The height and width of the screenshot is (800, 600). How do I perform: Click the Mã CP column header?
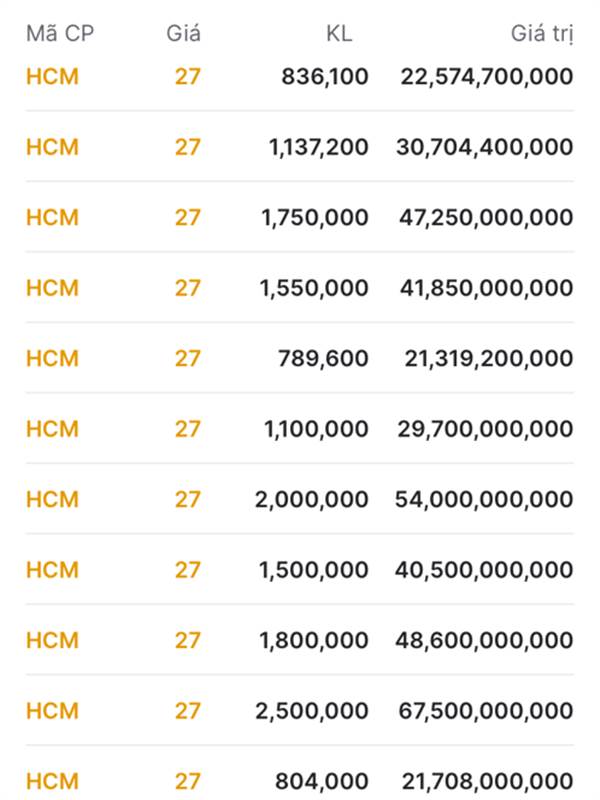[60, 33]
